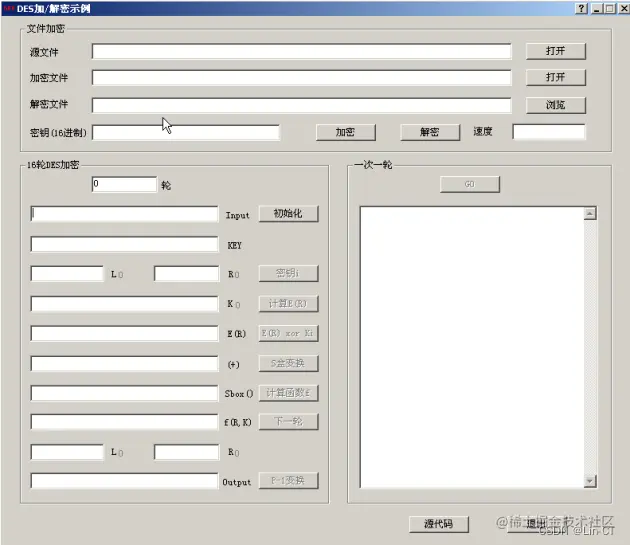Click the scrollbar track of 一次一轮 list
Screen dimensions: 630x545
tap(590, 347)
